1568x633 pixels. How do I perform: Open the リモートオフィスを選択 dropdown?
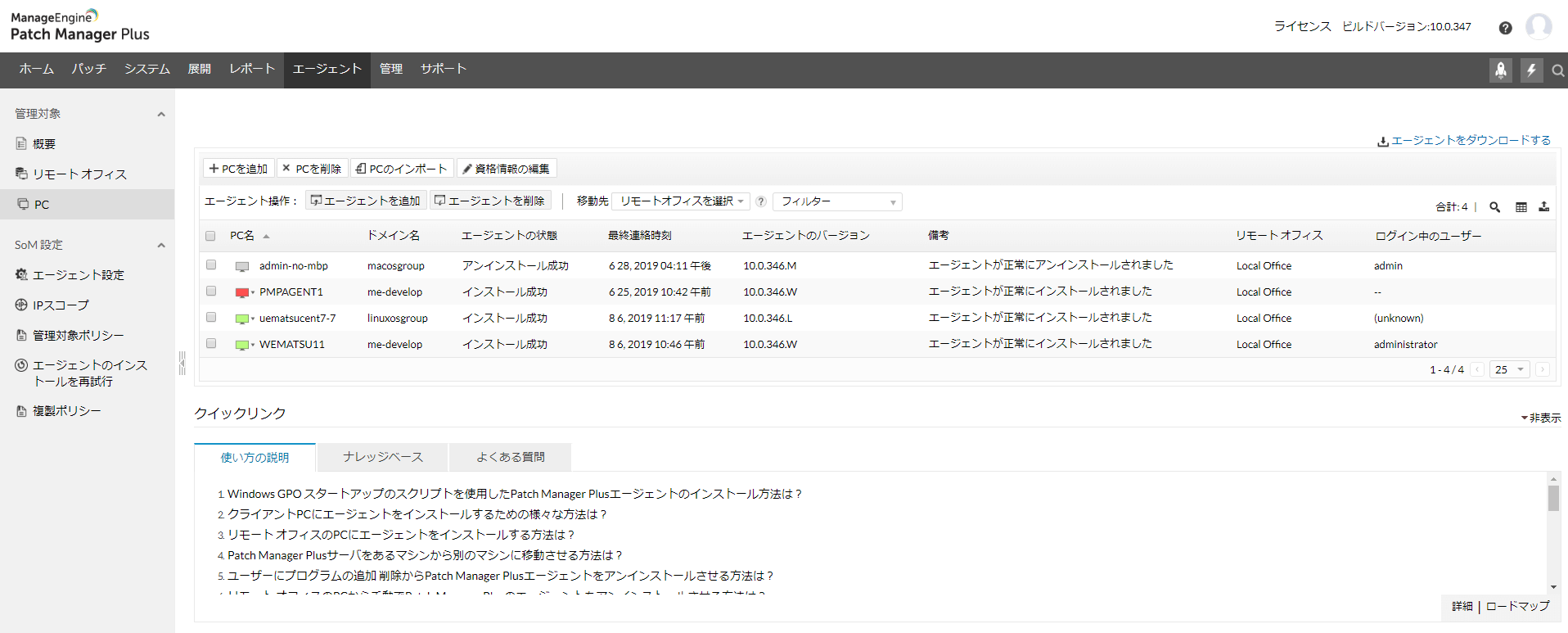(681, 201)
